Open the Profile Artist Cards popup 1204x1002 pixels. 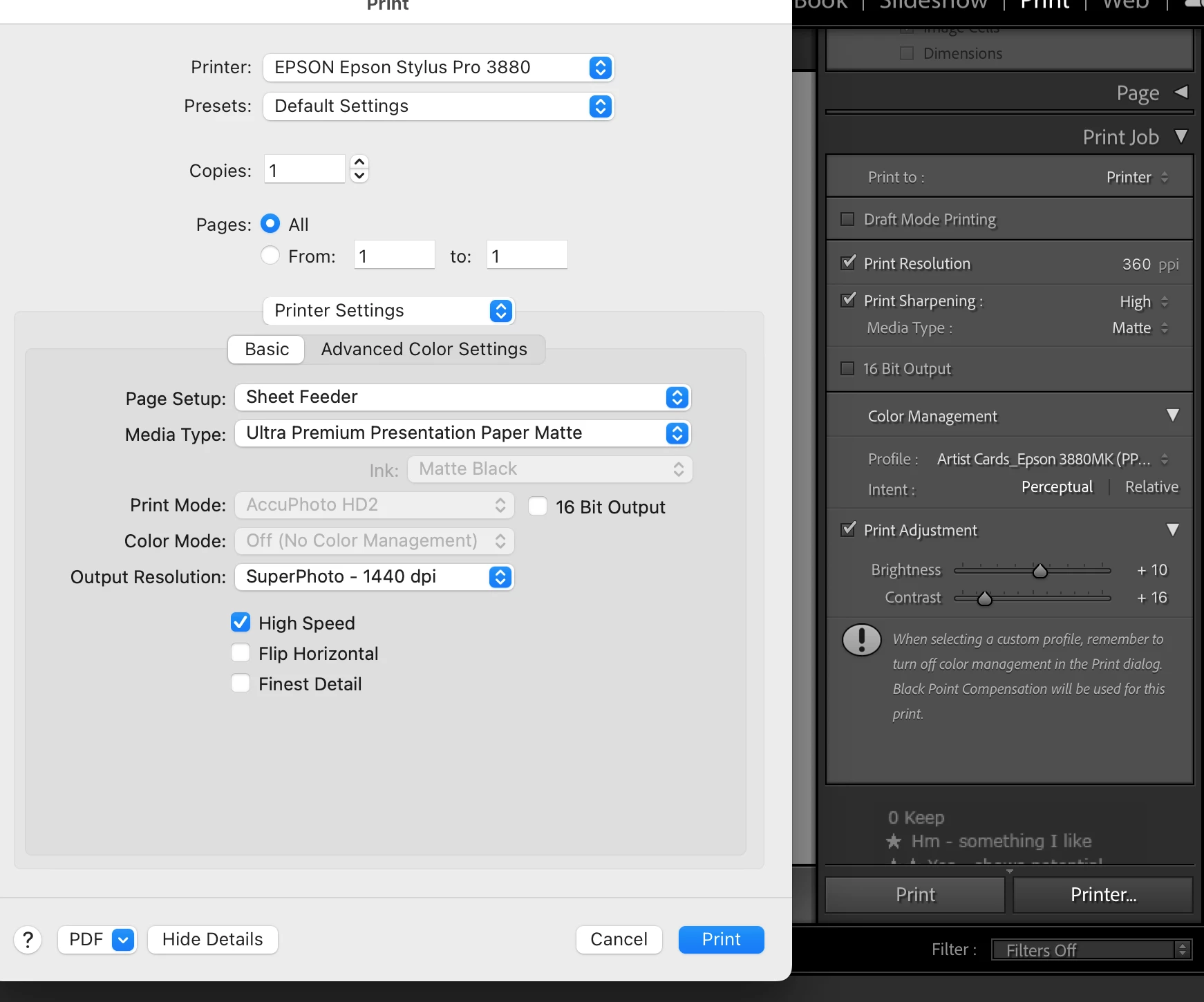click(1053, 460)
